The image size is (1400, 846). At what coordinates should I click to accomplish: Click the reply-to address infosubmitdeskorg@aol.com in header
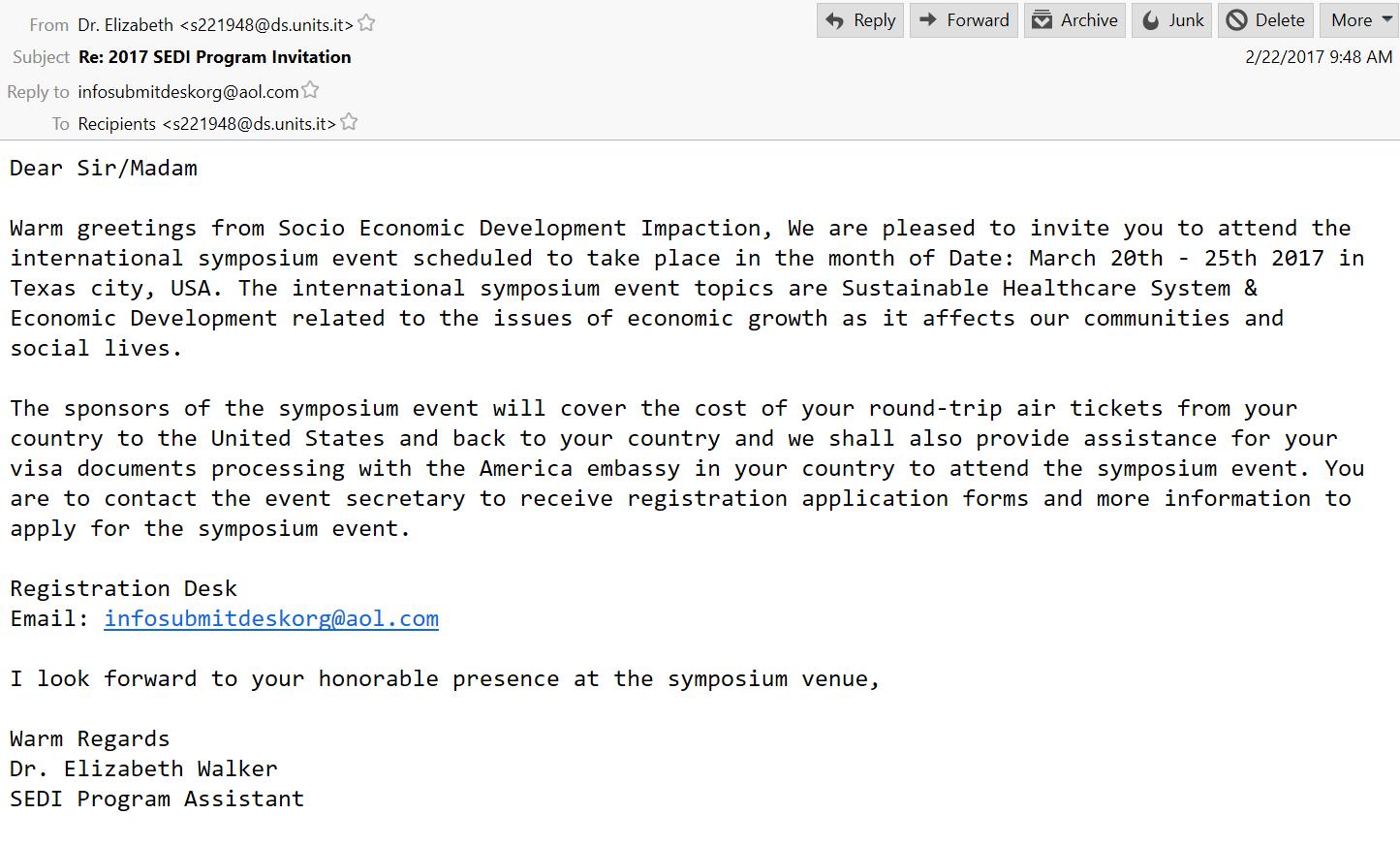tap(188, 92)
